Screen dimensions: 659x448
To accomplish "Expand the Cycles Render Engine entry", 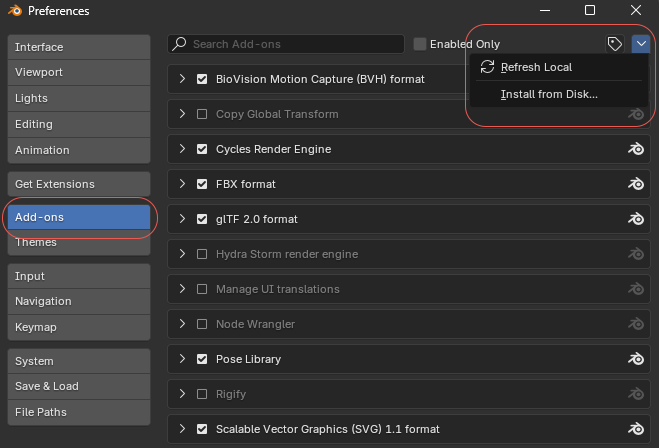I will point(182,149).
